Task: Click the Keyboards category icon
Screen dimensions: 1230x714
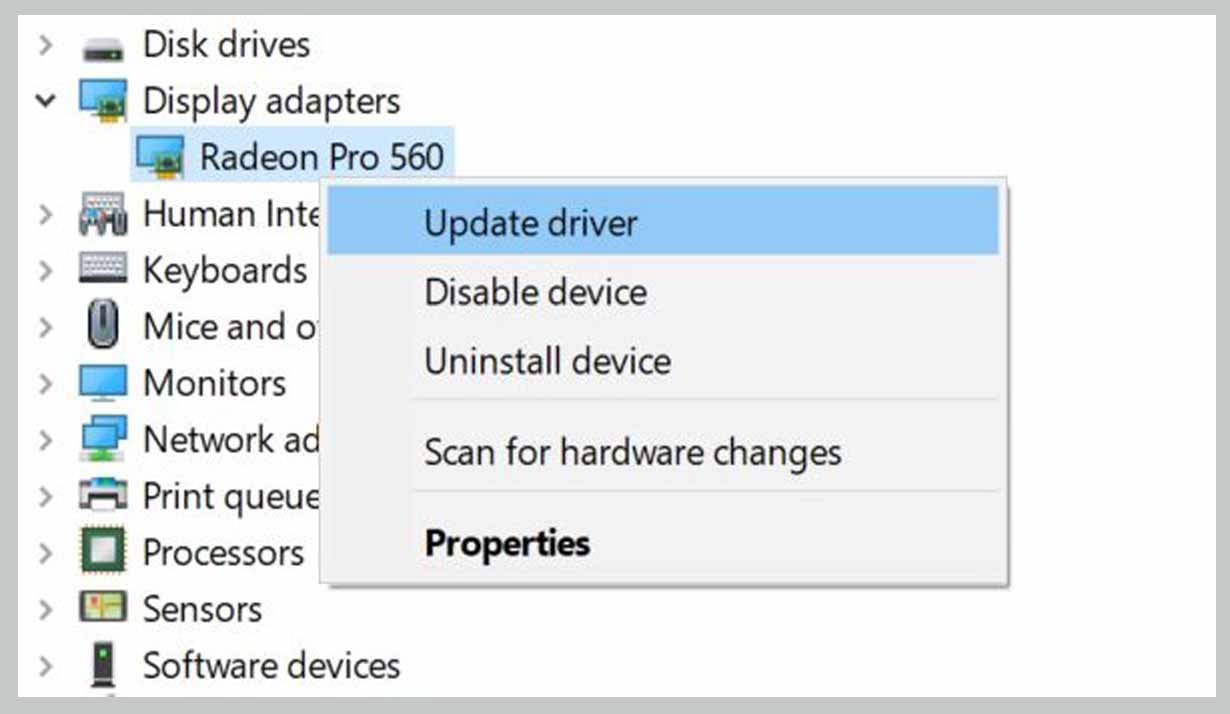Action: coord(103,270)
